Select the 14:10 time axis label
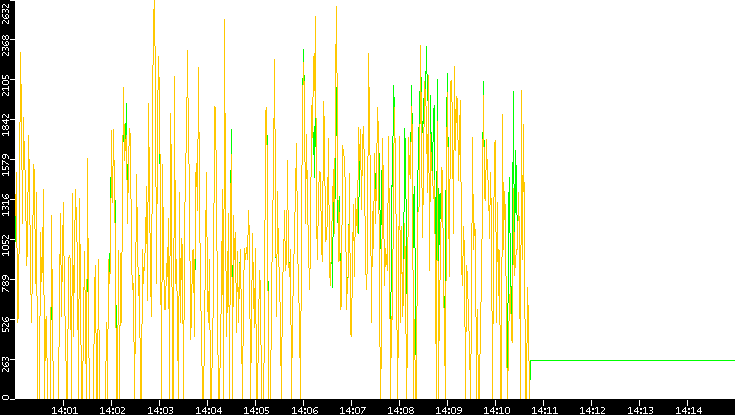This screenshot has height=415, width=735. click(x=496, y=410)
